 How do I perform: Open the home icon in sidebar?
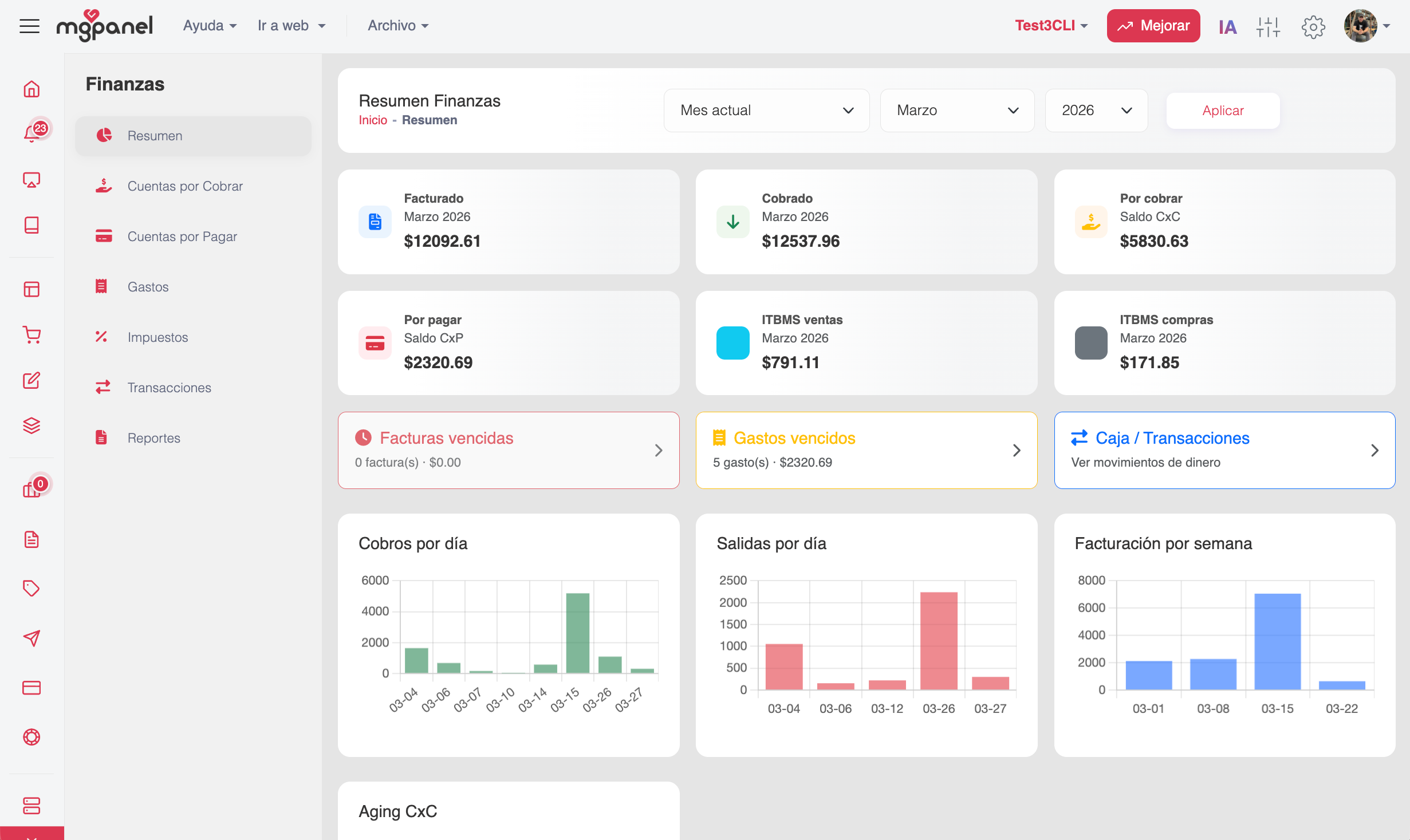[31, 89]
